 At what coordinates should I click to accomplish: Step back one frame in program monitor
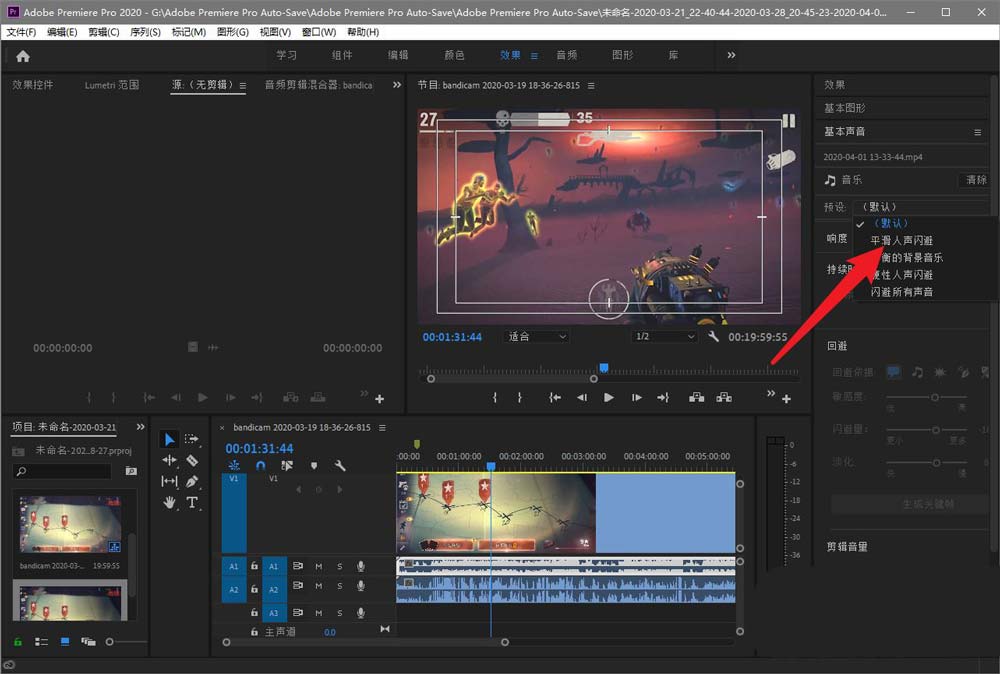click(x=582, y=397)
